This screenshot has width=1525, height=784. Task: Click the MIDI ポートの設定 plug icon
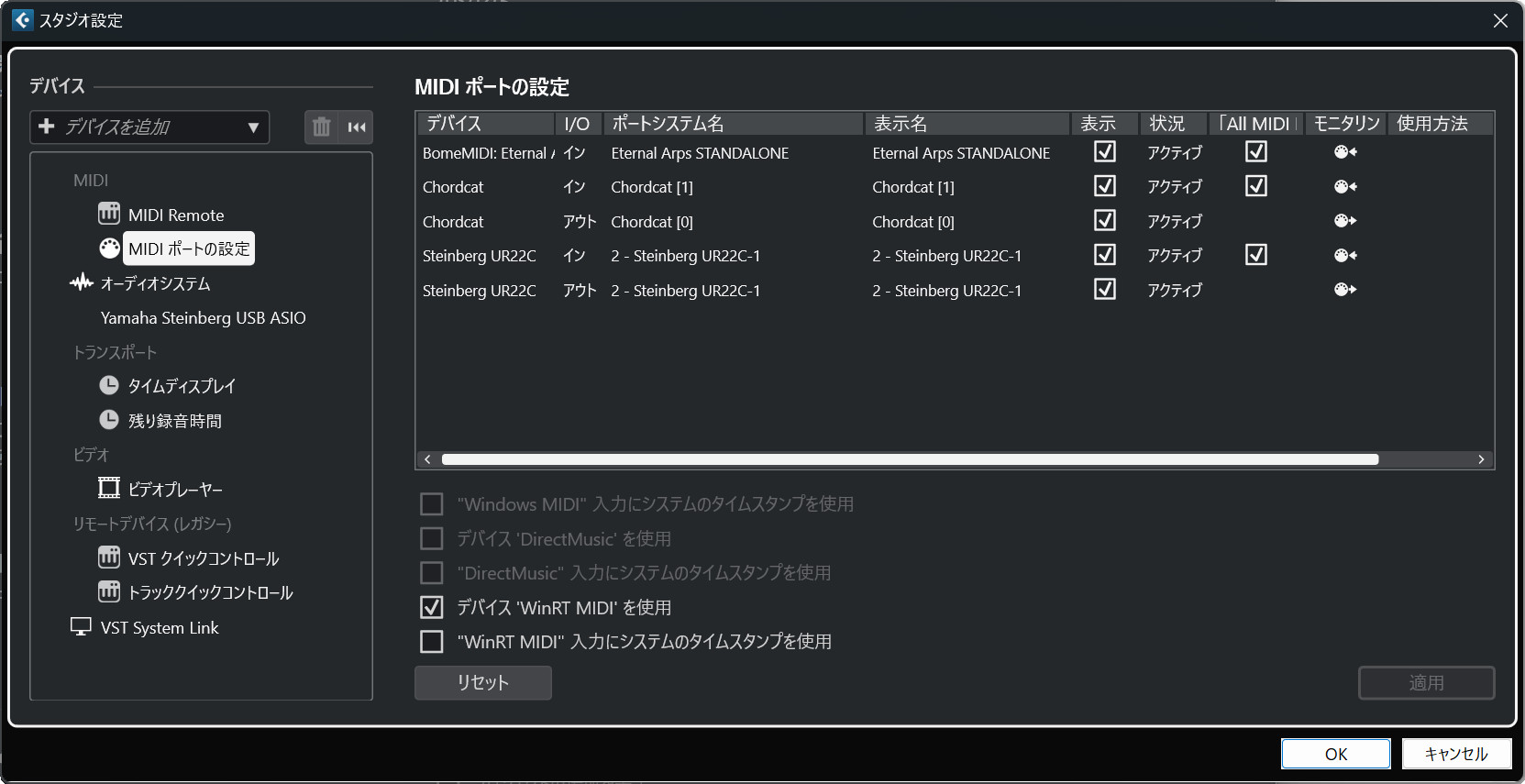pyautogui.click(x=109, y=248)
